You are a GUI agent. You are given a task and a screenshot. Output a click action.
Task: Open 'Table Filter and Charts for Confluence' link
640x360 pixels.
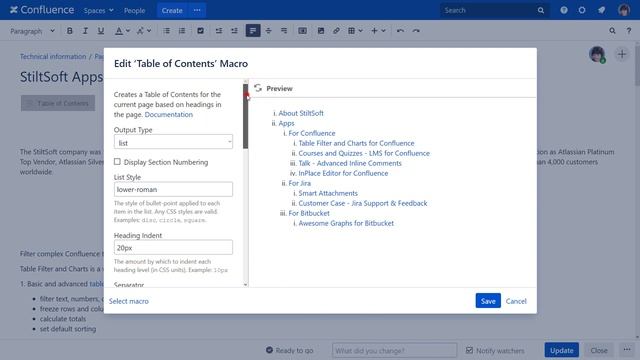click(x=356, y=143)
